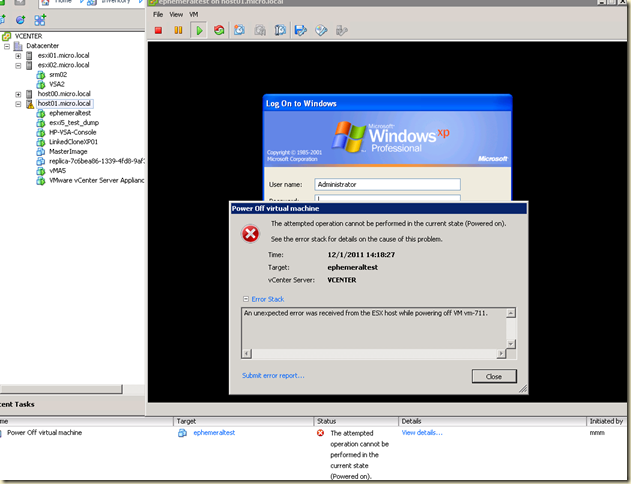
Task: Open the VM menu in console window
Action: tap(194, 14)
